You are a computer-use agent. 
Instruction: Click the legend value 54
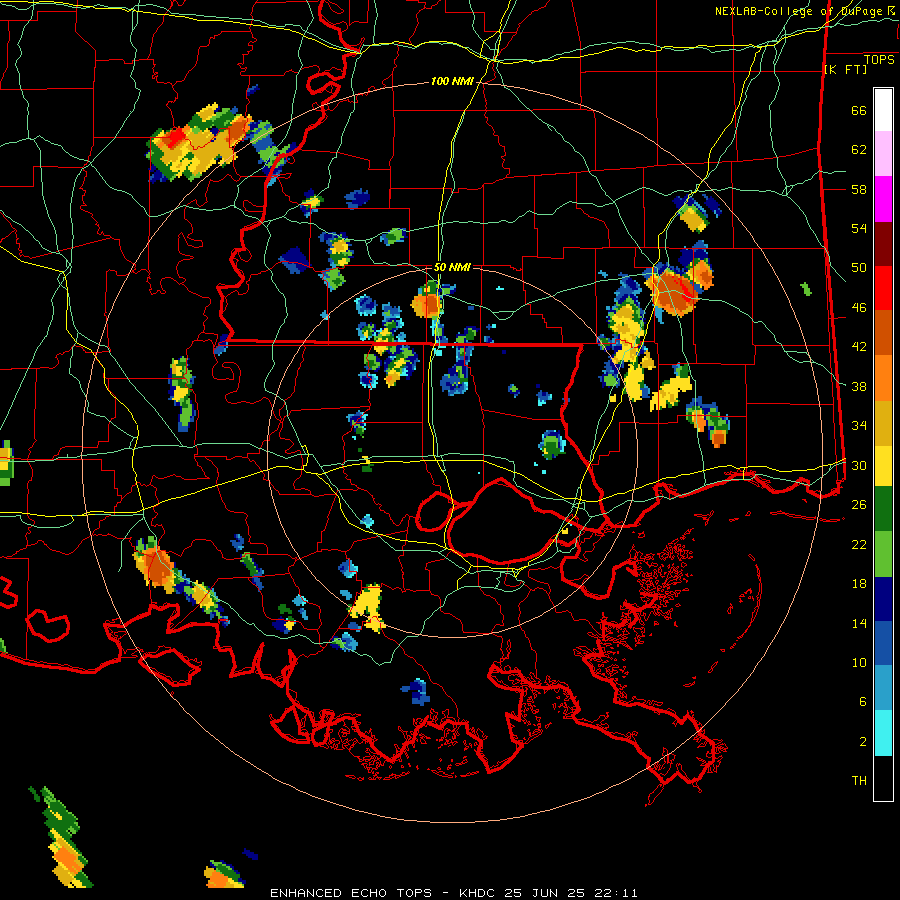[x=859, y=228]
